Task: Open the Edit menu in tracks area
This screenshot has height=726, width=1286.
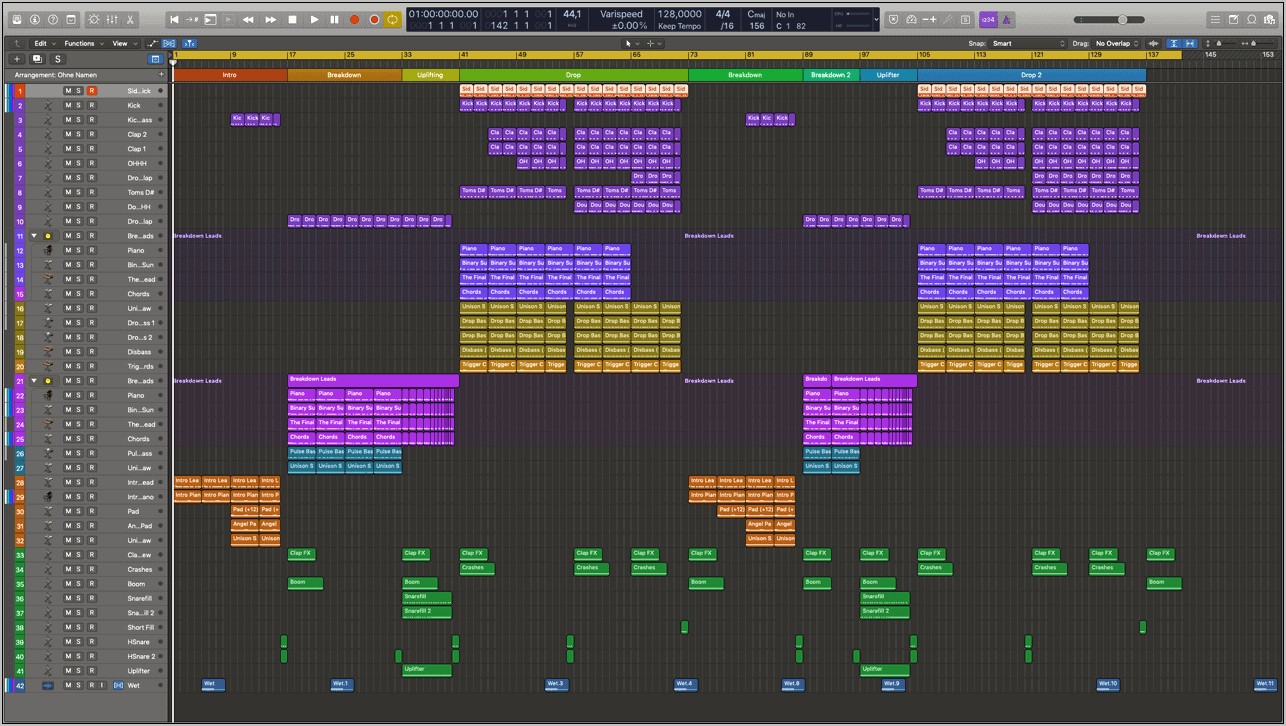Action: [45, 43]
